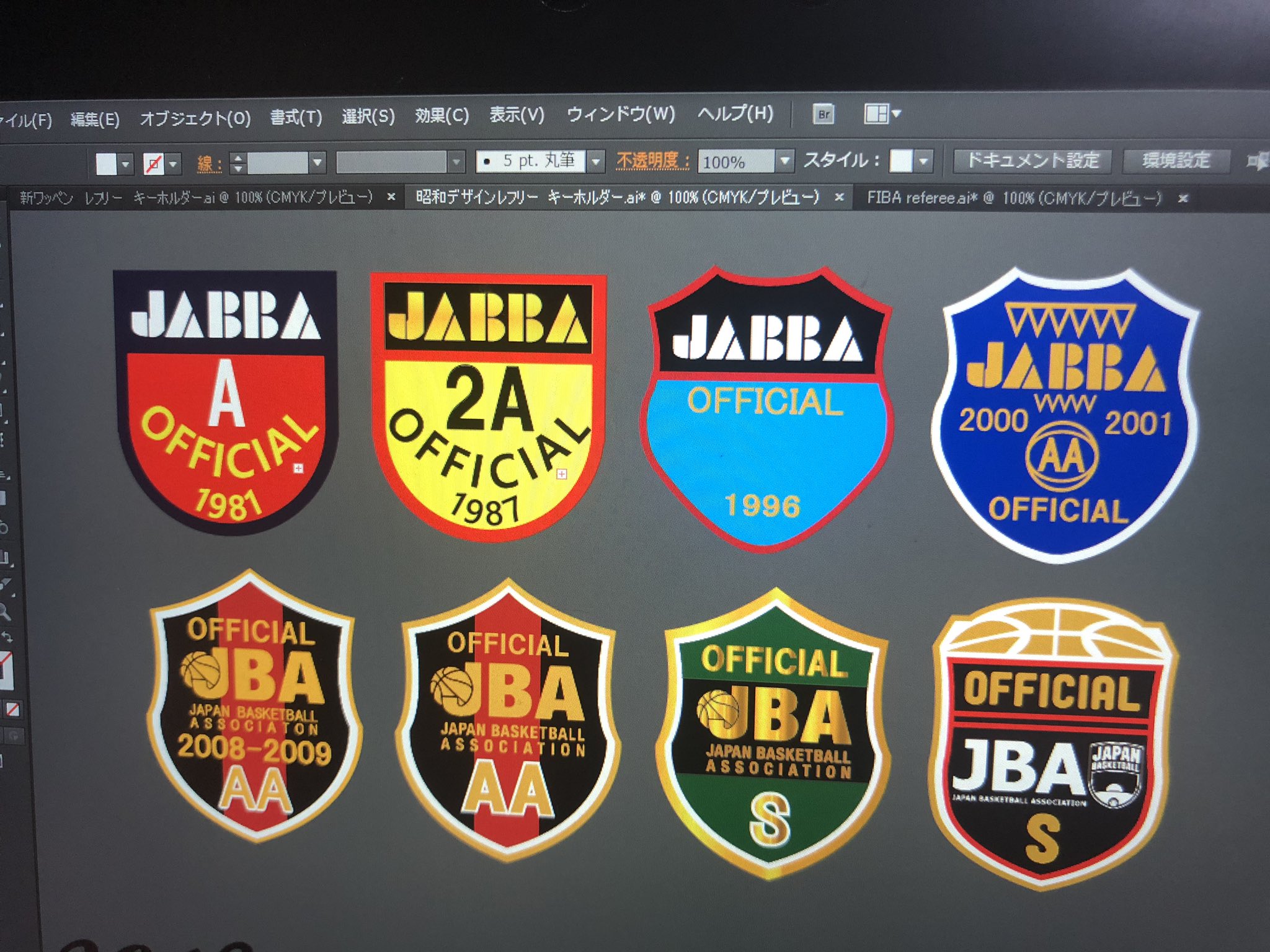Select the JABBA OFFICIAL 1996 blue badge

[x=768, y=409]
